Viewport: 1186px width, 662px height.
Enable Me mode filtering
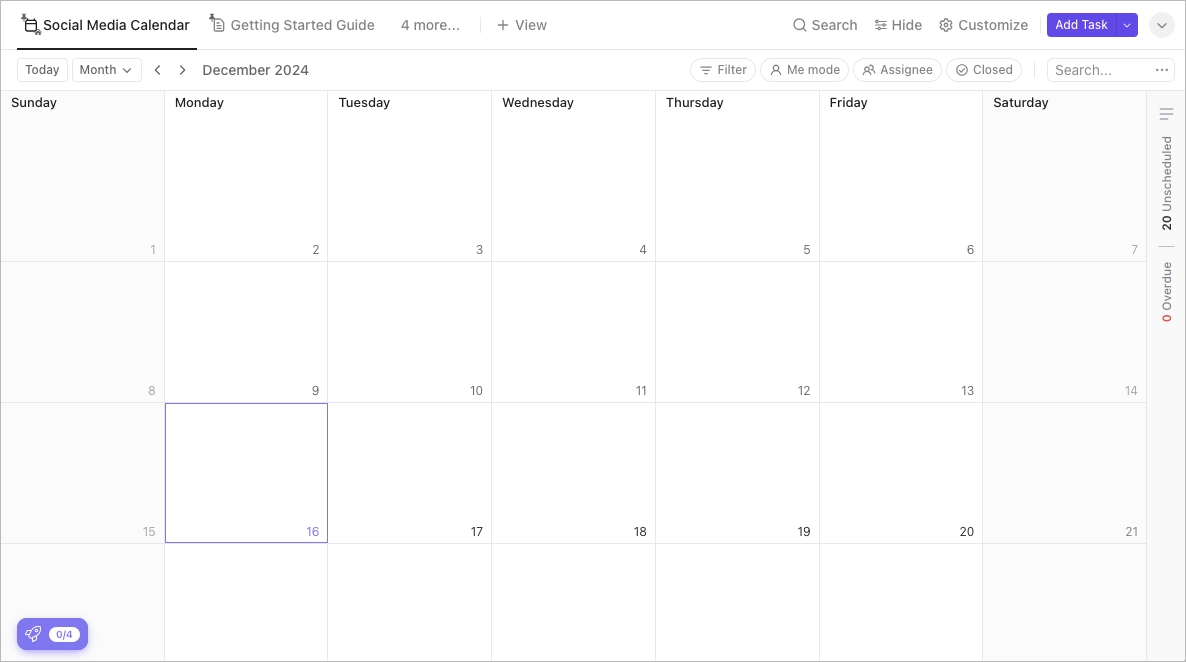click(x=803, y=70)
